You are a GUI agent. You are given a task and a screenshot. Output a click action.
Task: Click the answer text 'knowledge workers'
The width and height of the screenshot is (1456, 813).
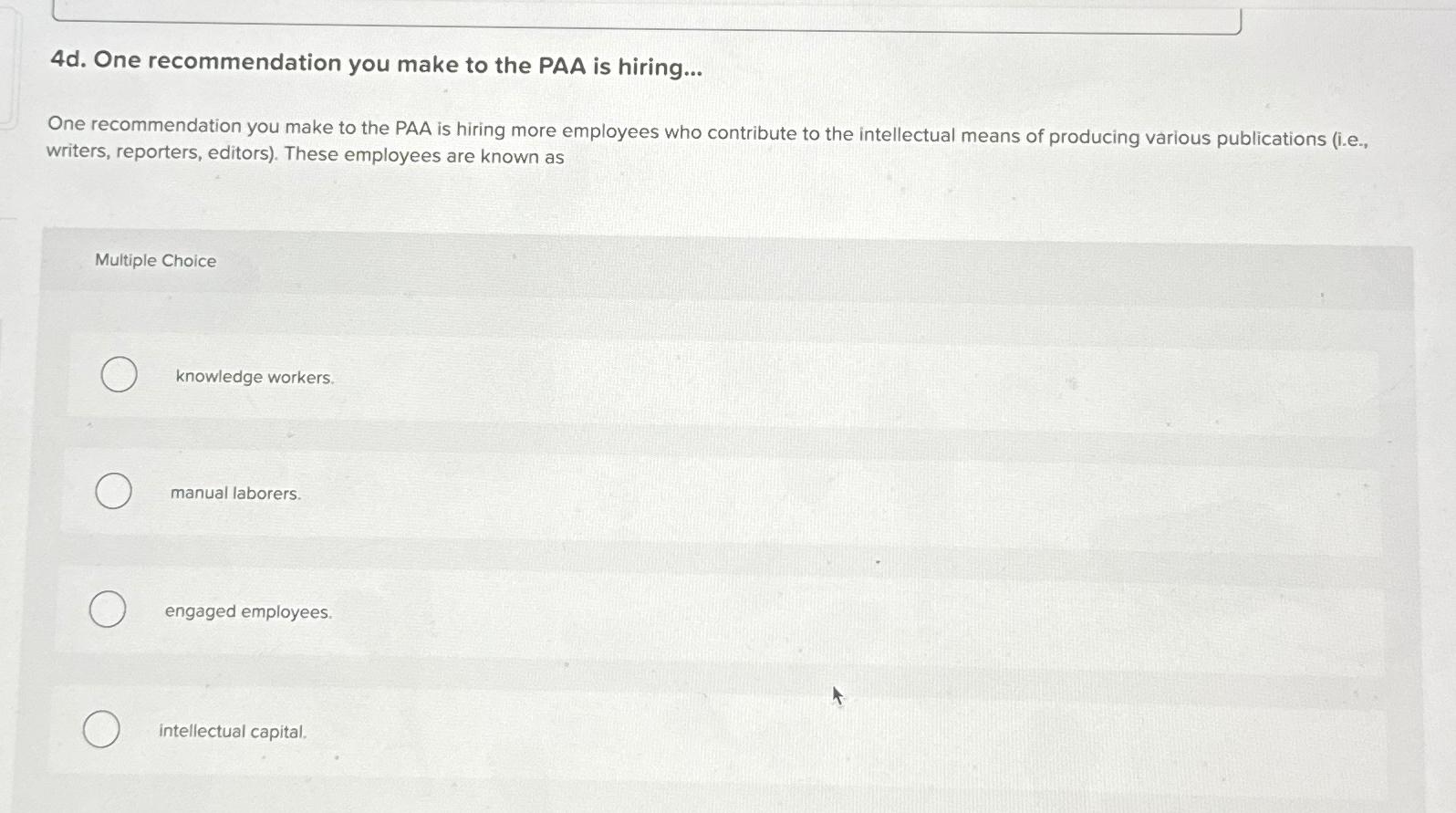[255, 377]
